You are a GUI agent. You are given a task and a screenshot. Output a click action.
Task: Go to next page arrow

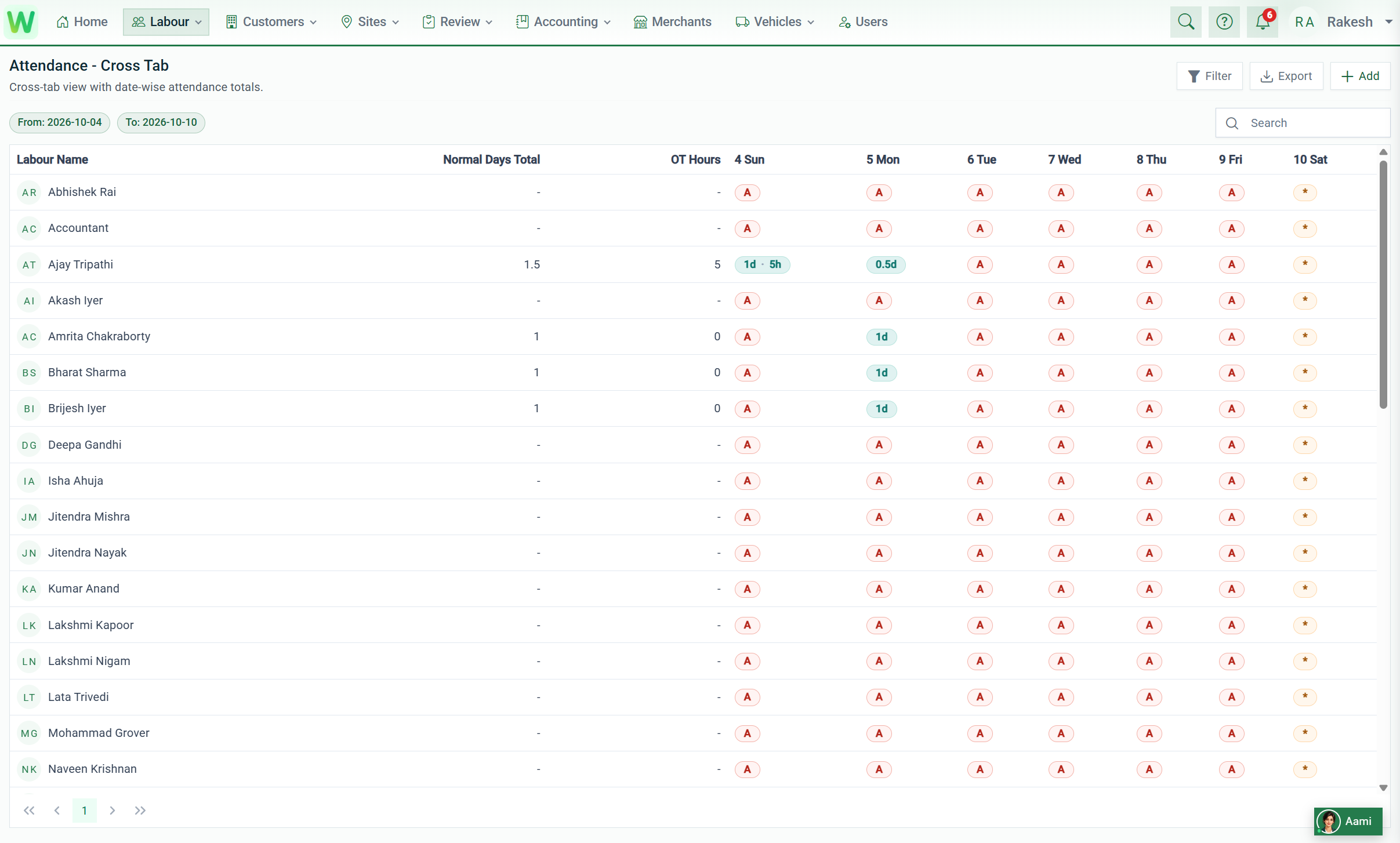click(x=113, y=811)
